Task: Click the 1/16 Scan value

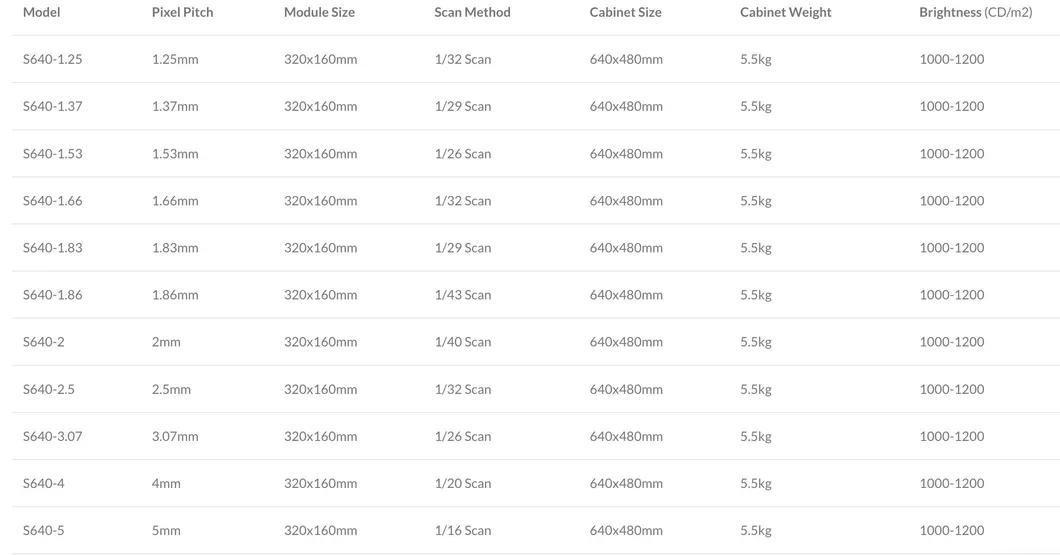Action: [x=463, y=530]
